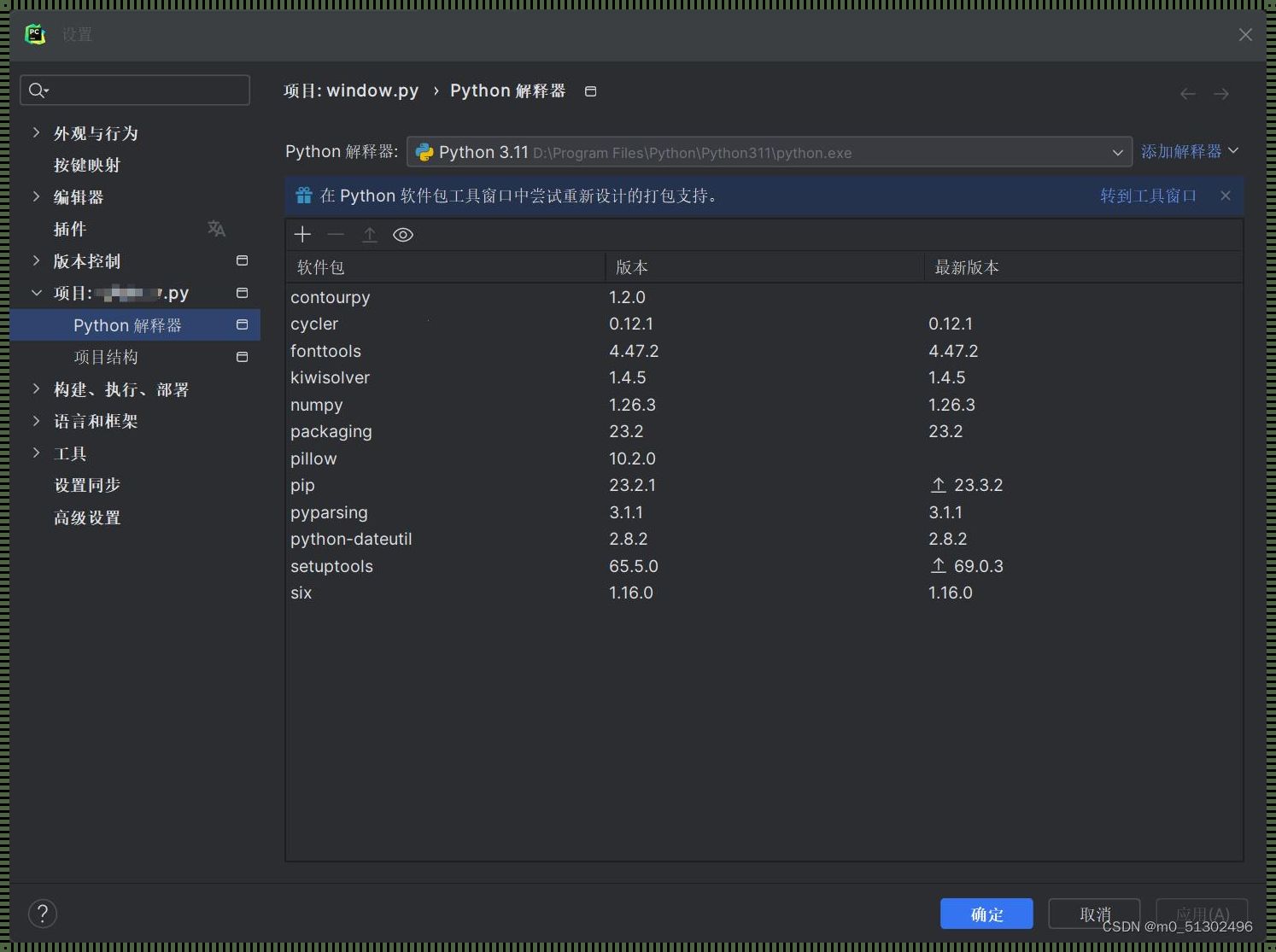Select the python-dateutil package row
Image resolution: width=1276 pixels, height=952 pixels.
(x=764, y=539)
